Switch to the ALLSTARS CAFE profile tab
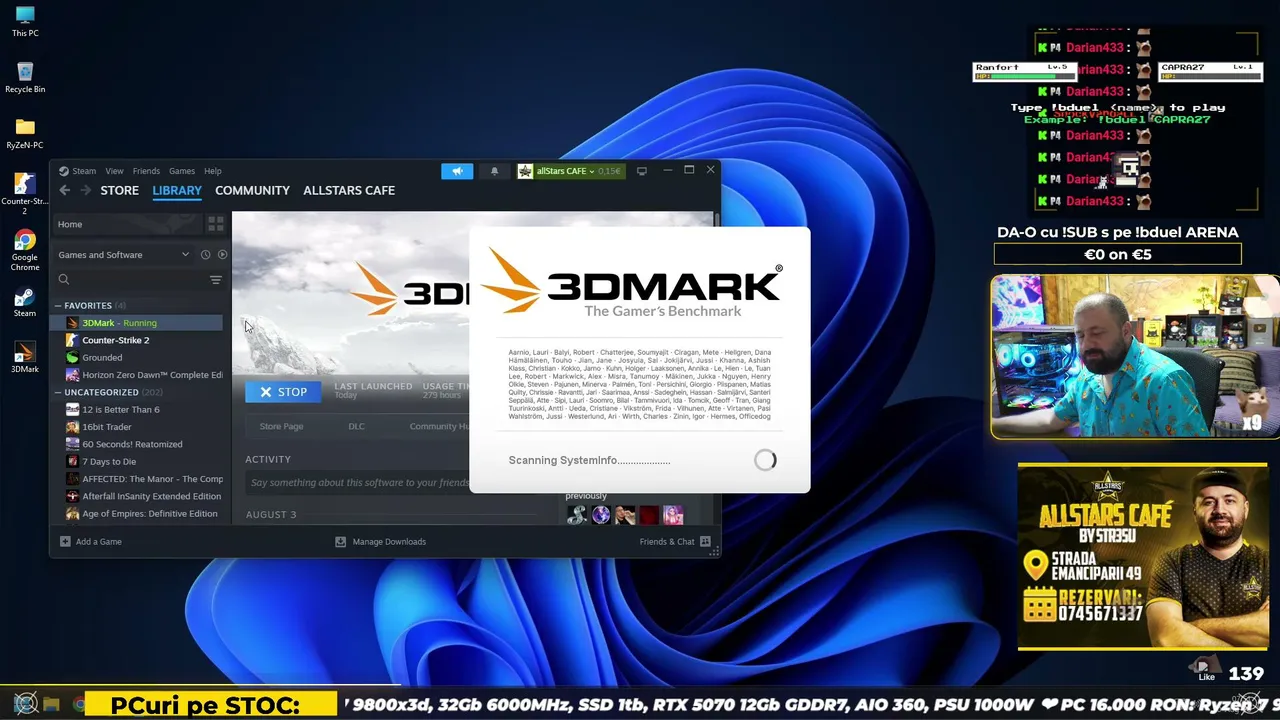Image resolution: width=1280 pixels, height=720 pixels. (349, 190)
